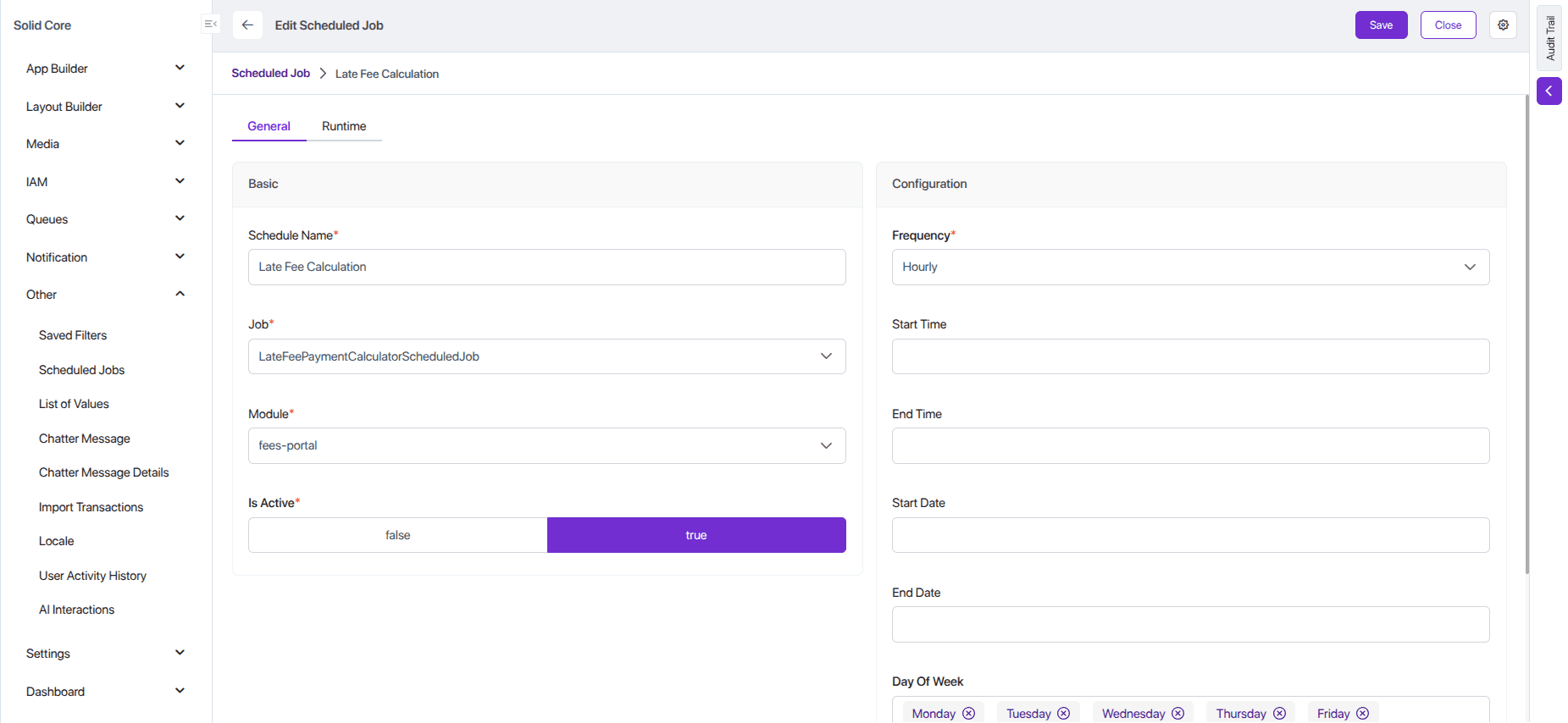Expand the IAM menu

tap(105, 182)
